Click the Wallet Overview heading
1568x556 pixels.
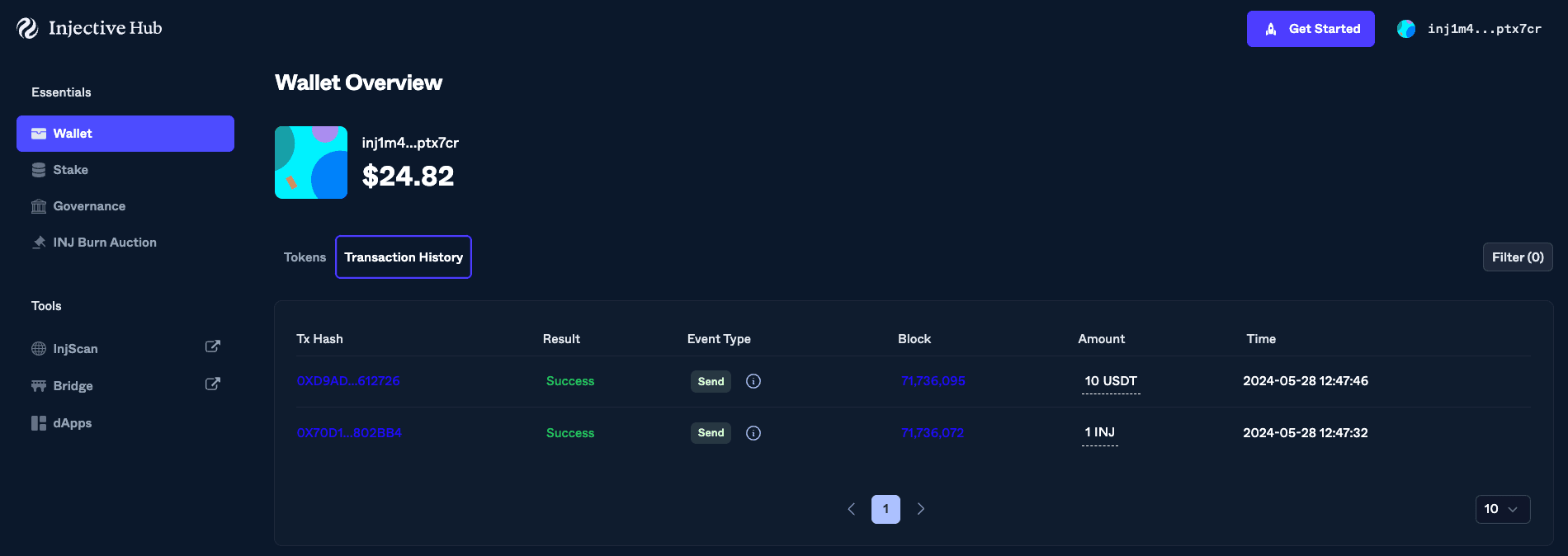[x=358, y=82]
